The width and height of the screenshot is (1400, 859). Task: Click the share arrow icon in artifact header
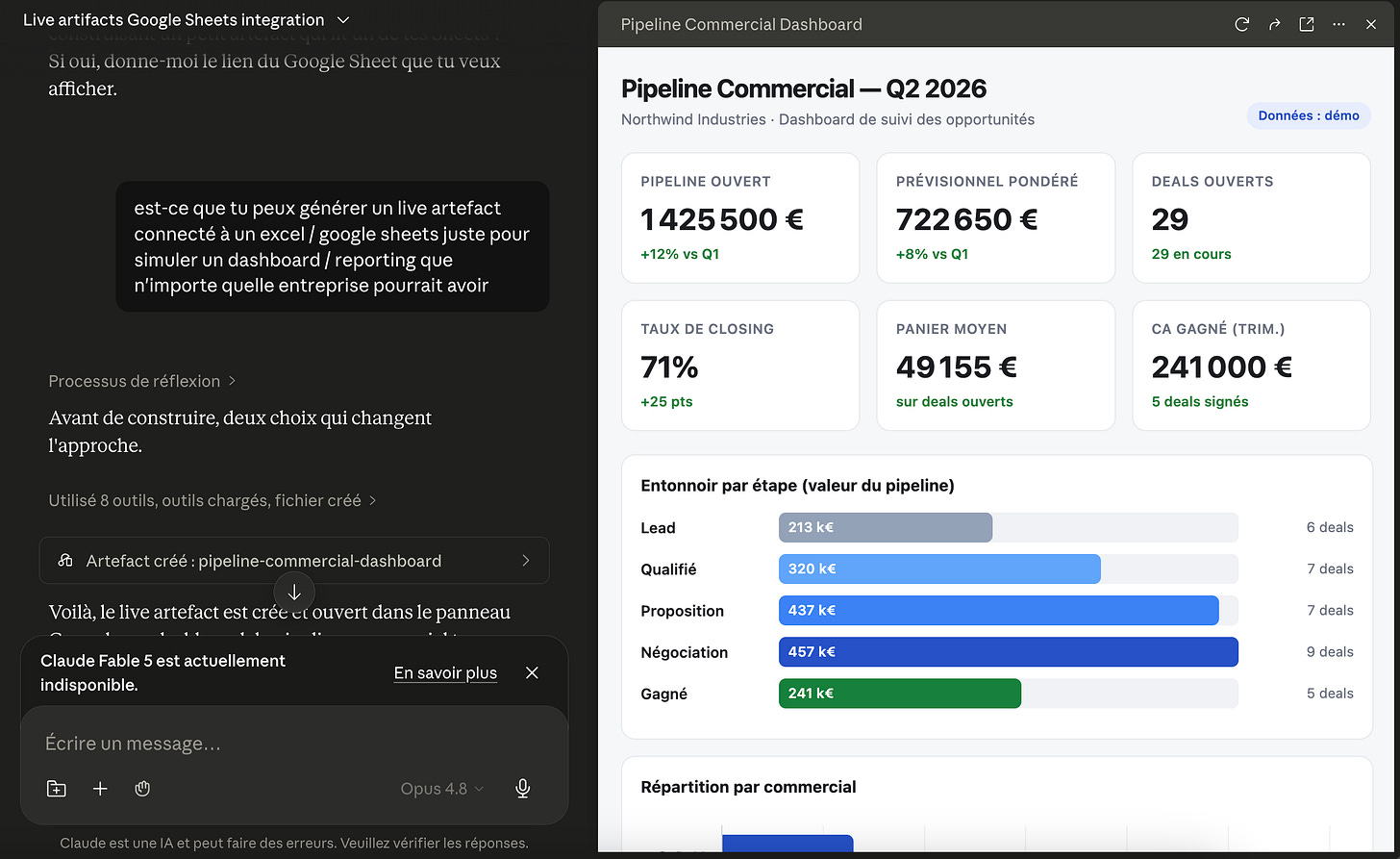point(1274,25)
